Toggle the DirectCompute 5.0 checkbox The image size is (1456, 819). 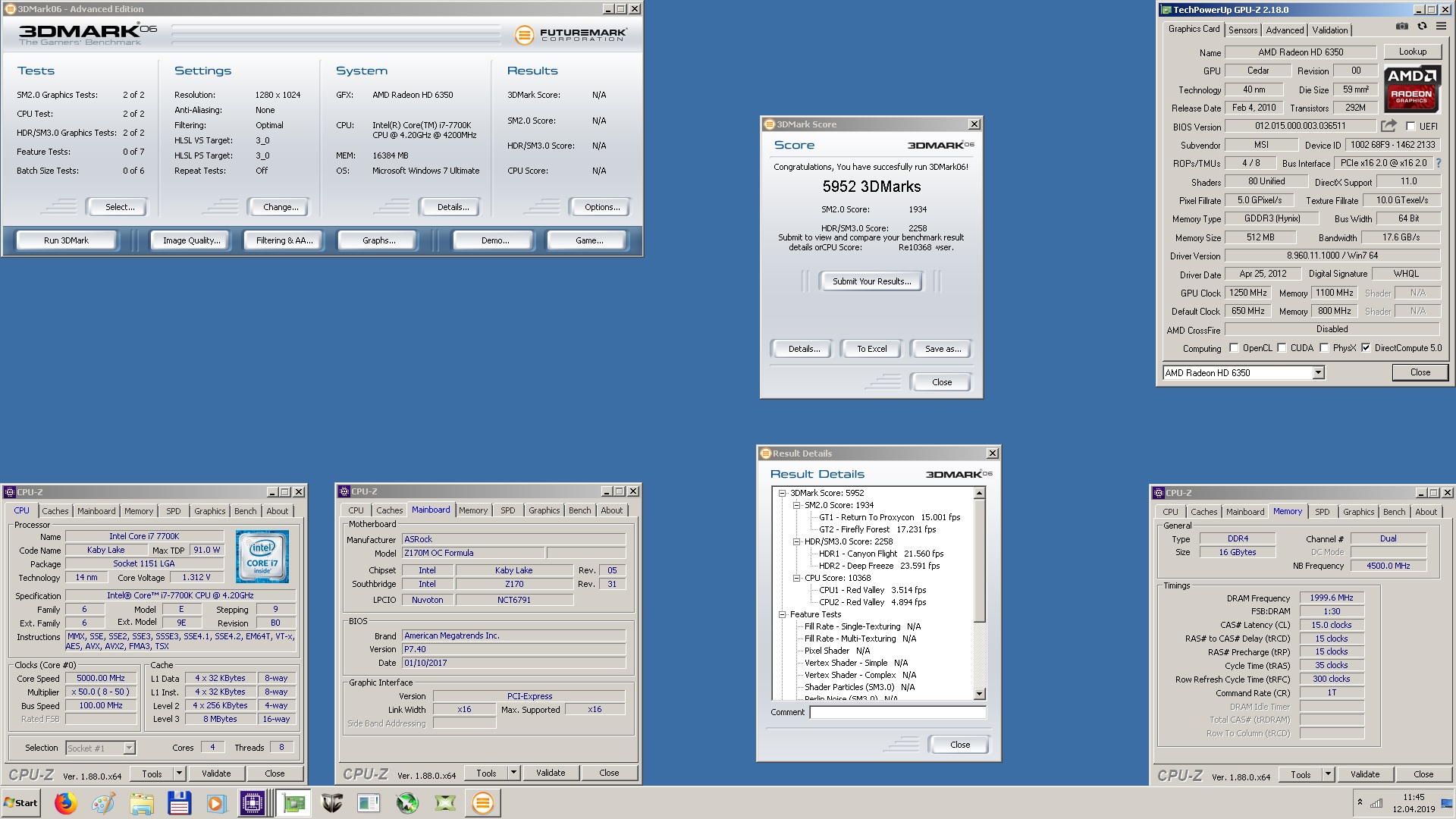pos(1366,348)
